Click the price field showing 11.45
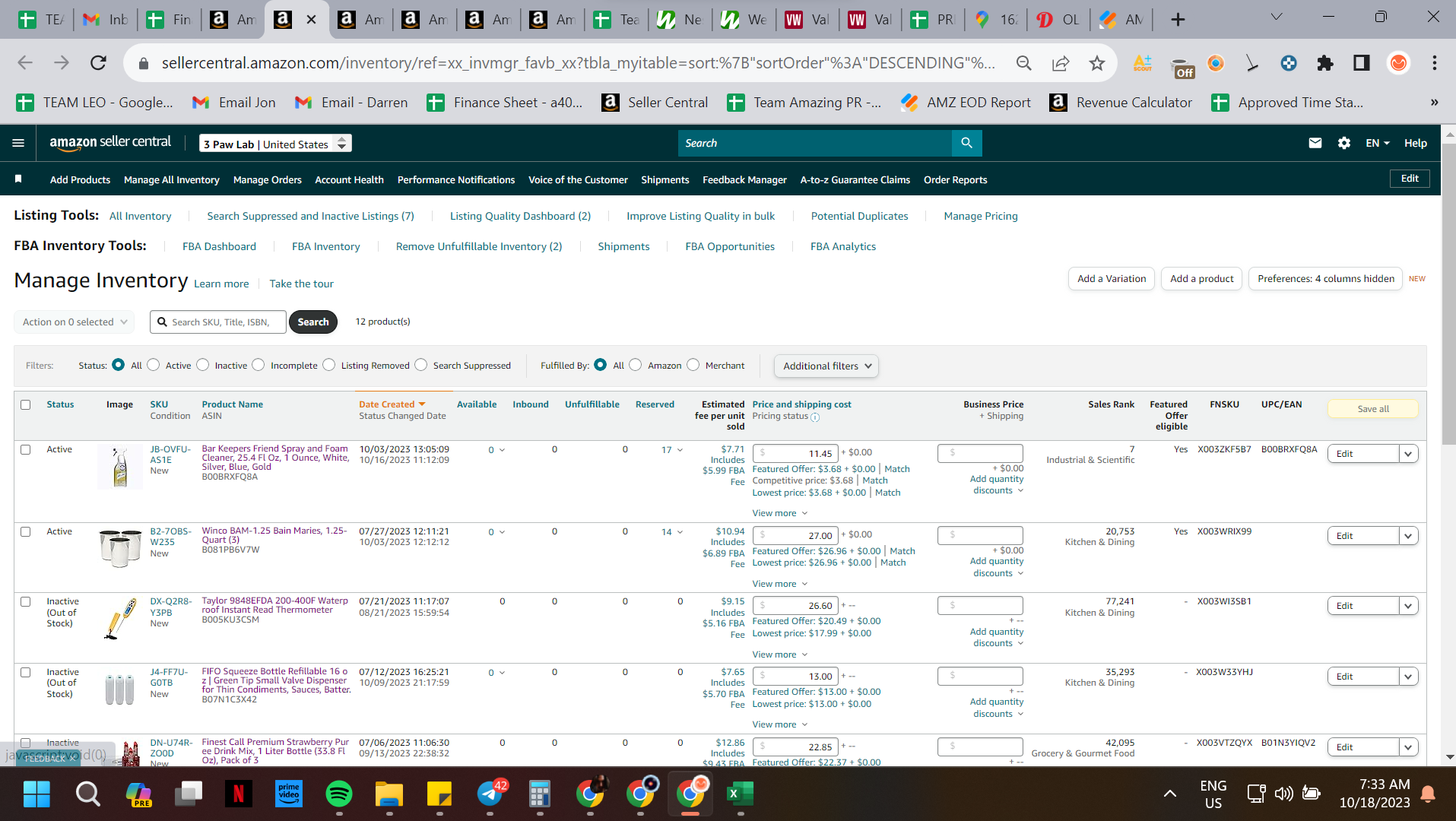 795,453
